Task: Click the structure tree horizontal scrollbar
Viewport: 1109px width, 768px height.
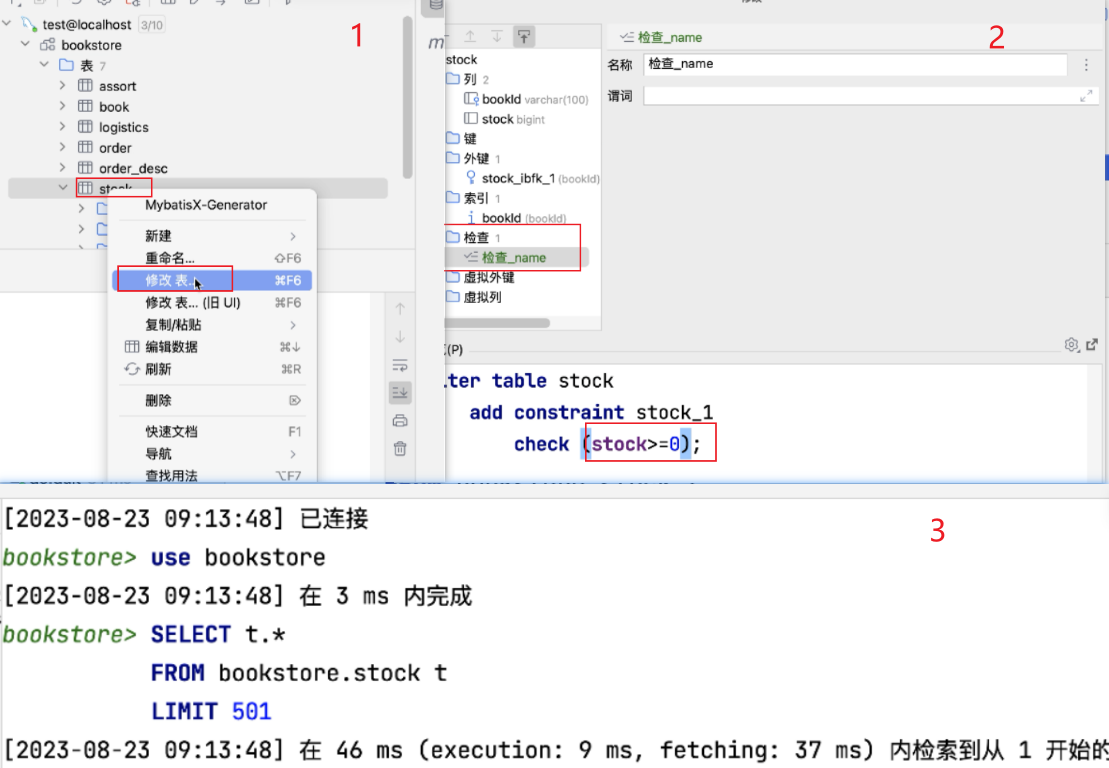Action: [x=497, y=323]
